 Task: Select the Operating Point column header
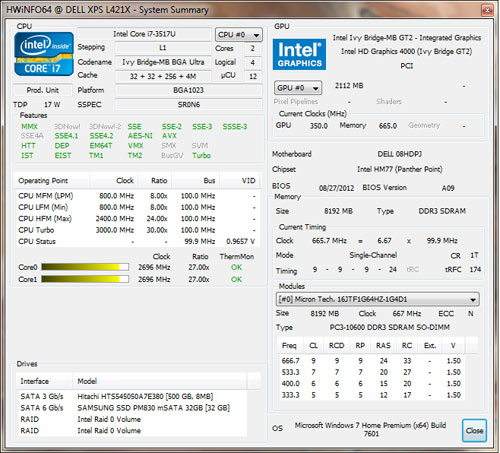point(52,181)
